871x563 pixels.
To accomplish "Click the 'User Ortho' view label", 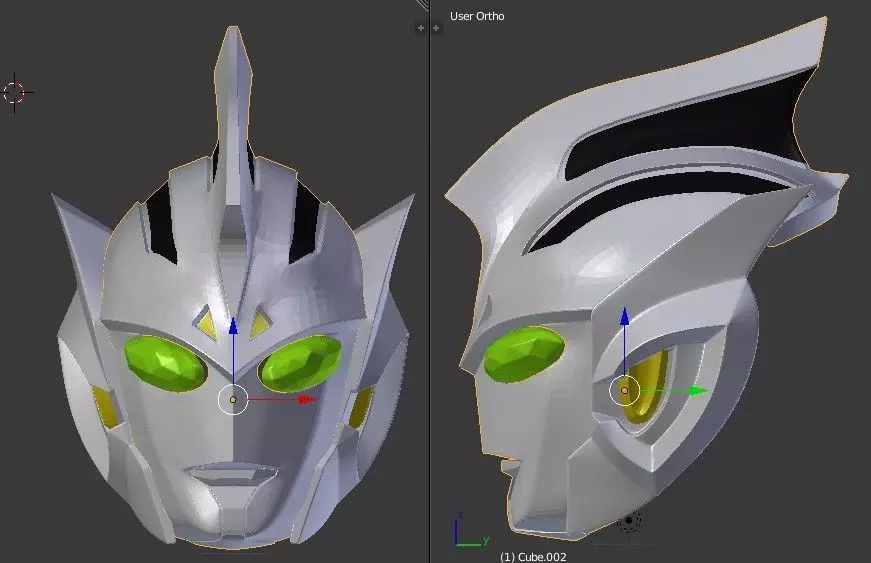I will click(477, 16).
